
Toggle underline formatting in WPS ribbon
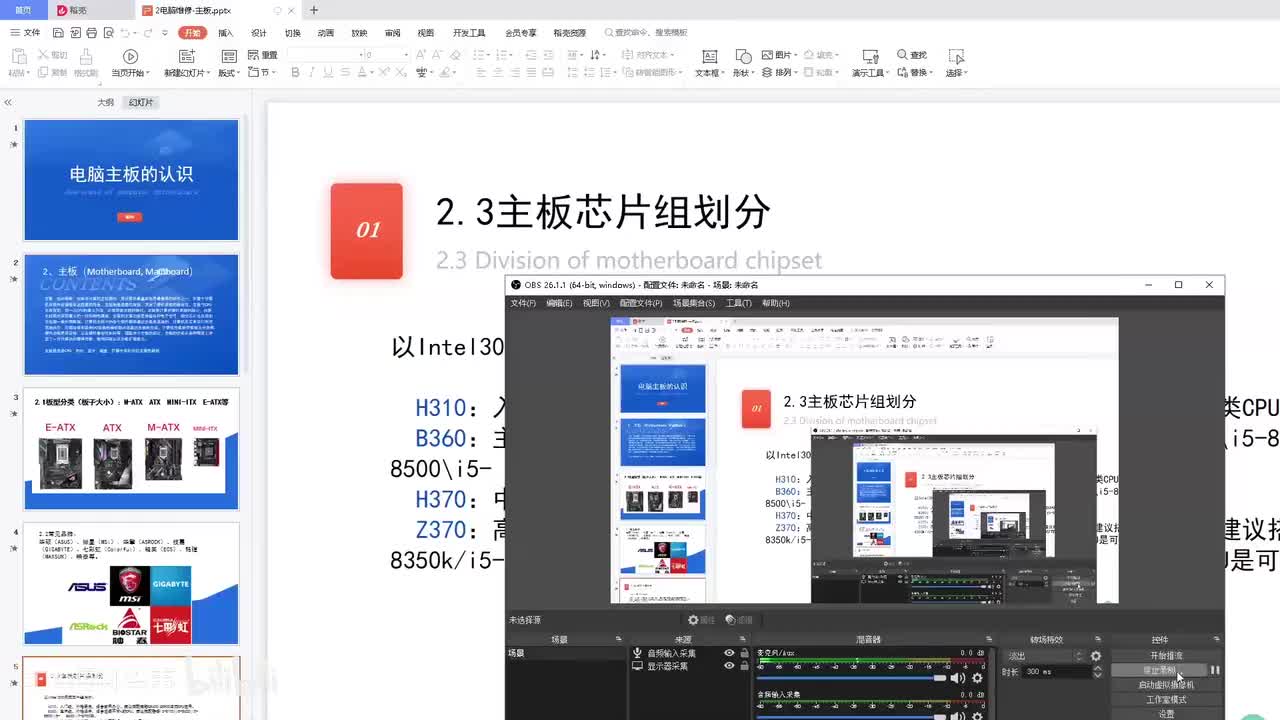pos(328,72)
